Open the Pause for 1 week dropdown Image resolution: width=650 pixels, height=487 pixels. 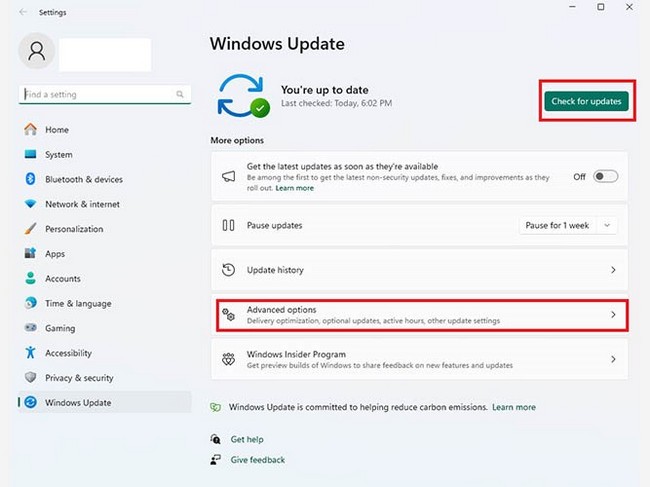click(607, 225)
